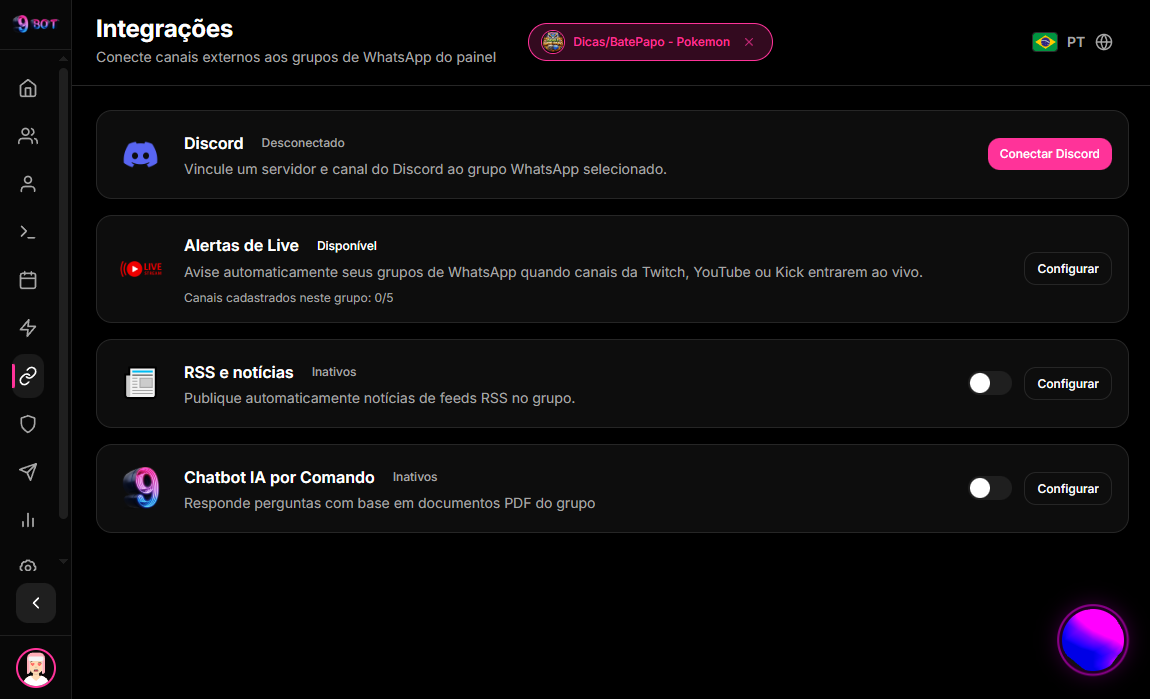Viewport: 1150px width, 699px height.
Task: Open the groups (multiple users) sidebar icon
Action: coord(28,136)
